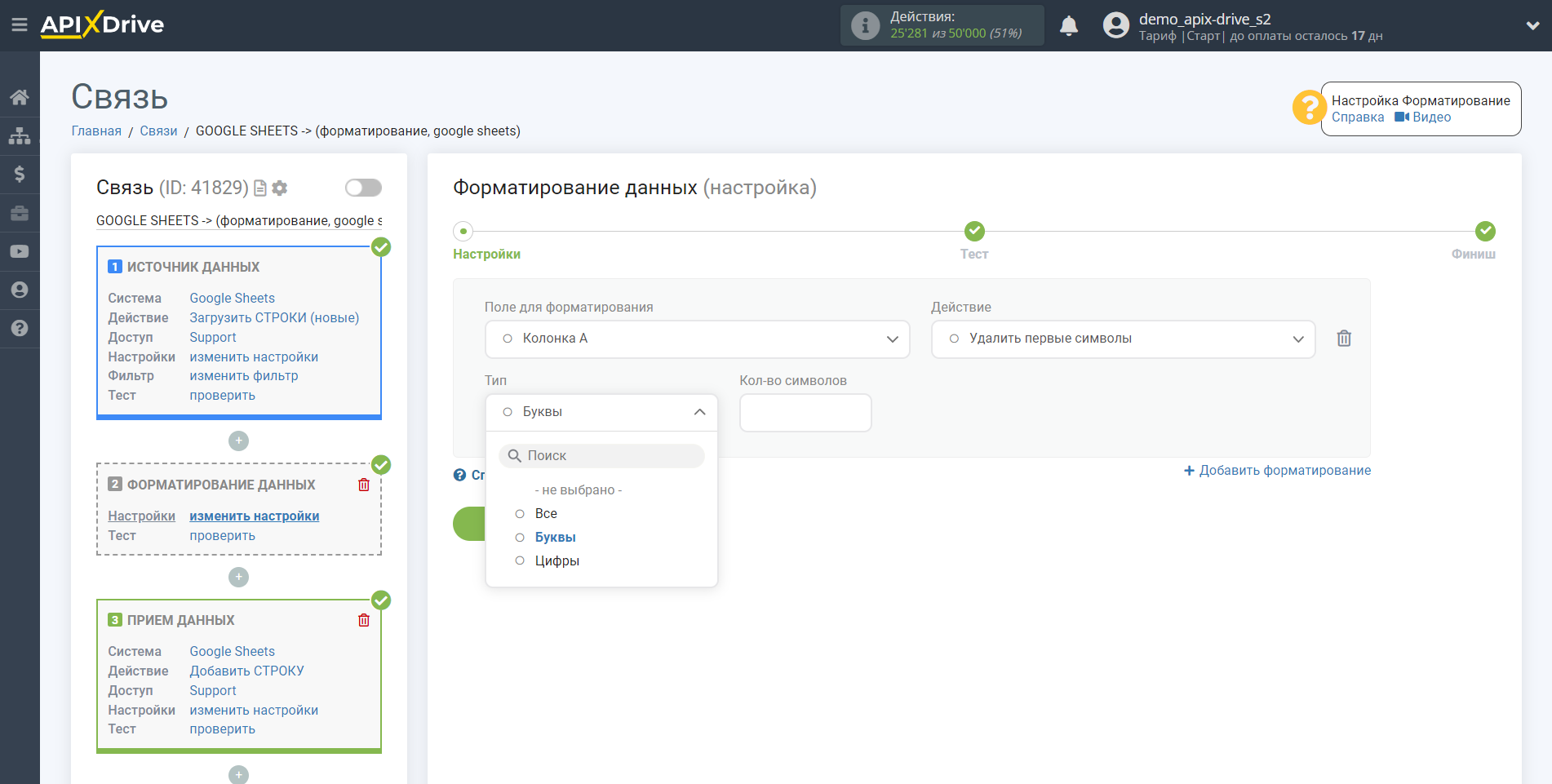1552x784 pixels.
Task: Click Google Sheets in Источник данных
Action: point(232,298)
